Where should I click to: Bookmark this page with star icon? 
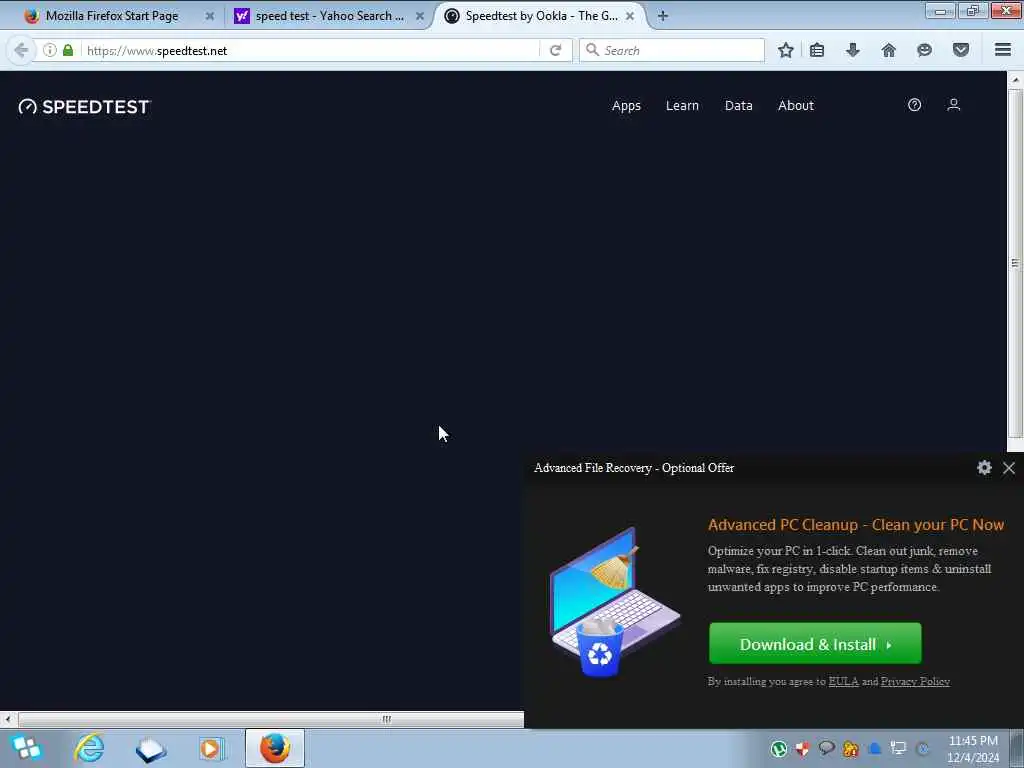tap(786, 50)
